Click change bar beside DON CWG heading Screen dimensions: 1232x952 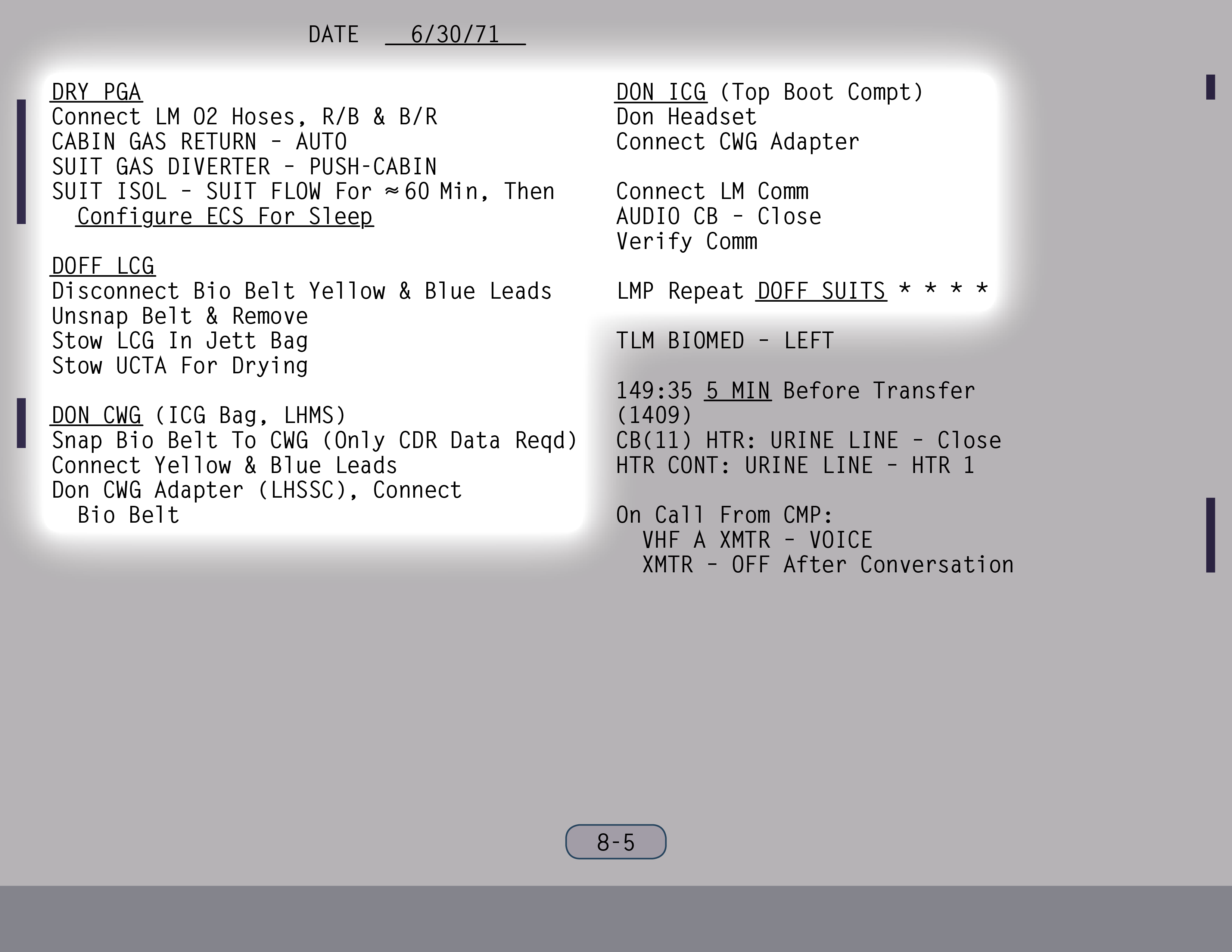21,423
